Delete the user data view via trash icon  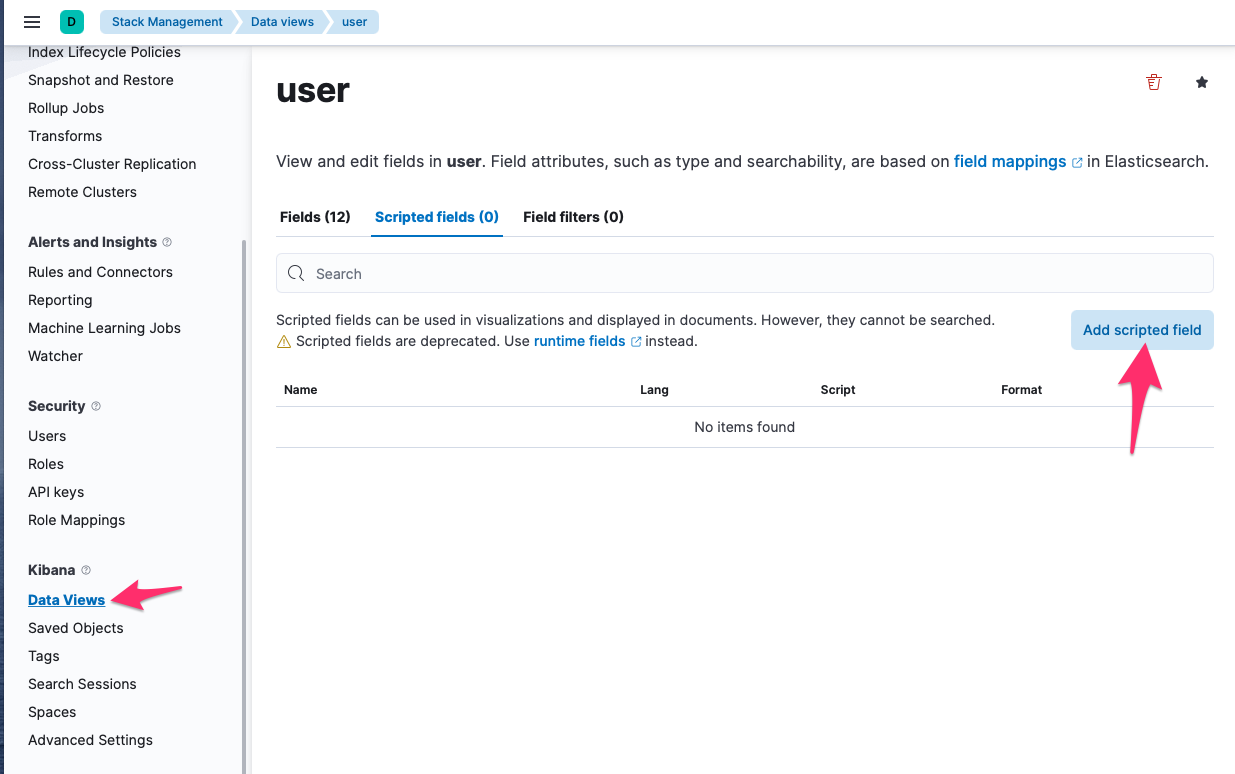click(x=1154, y=82)
